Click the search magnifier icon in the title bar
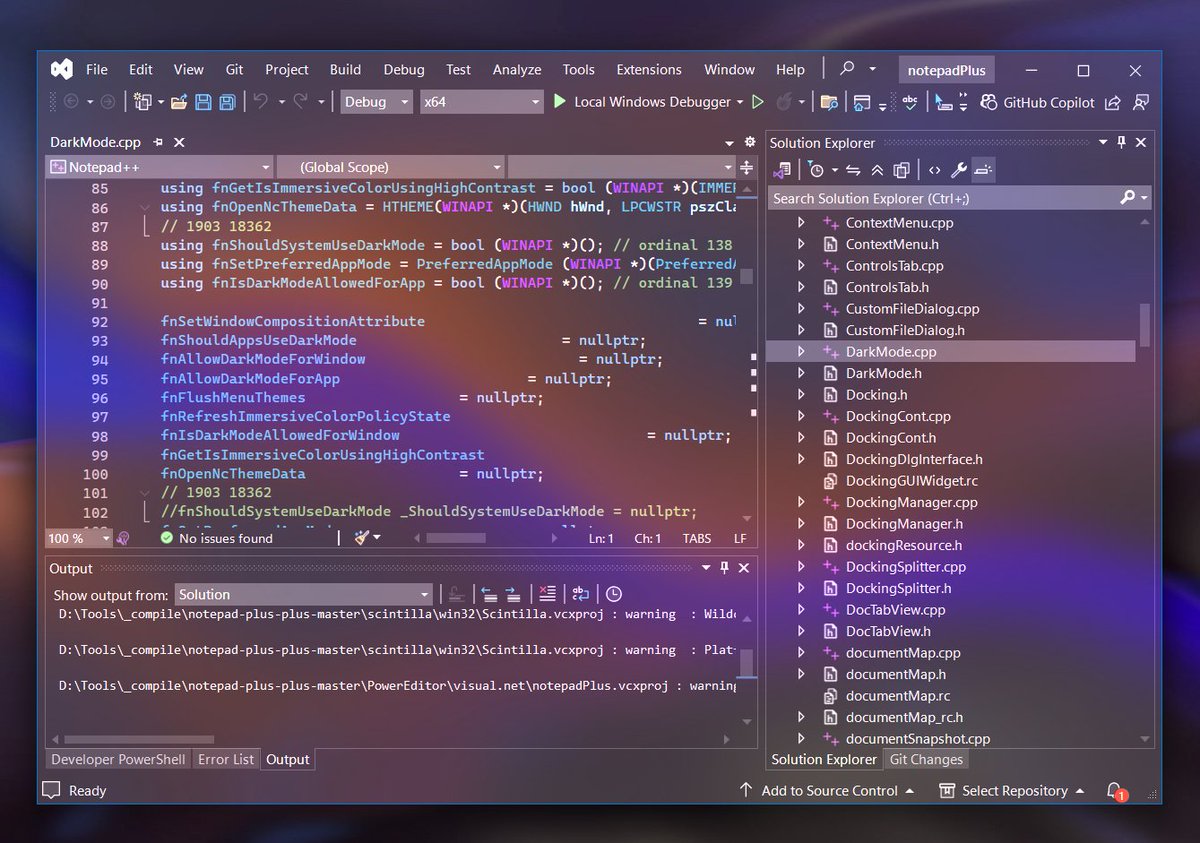The image size is (1200, 843). coord(847,69)
